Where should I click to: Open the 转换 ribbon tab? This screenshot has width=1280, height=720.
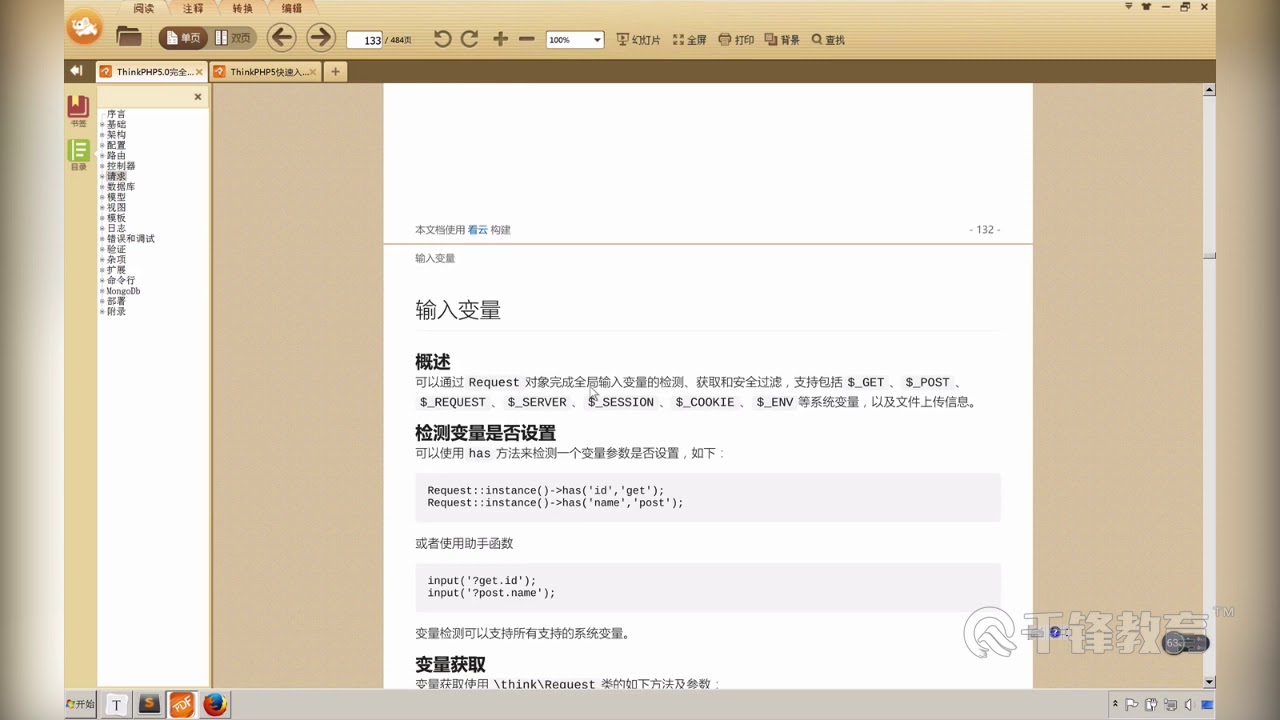point(242,8)
